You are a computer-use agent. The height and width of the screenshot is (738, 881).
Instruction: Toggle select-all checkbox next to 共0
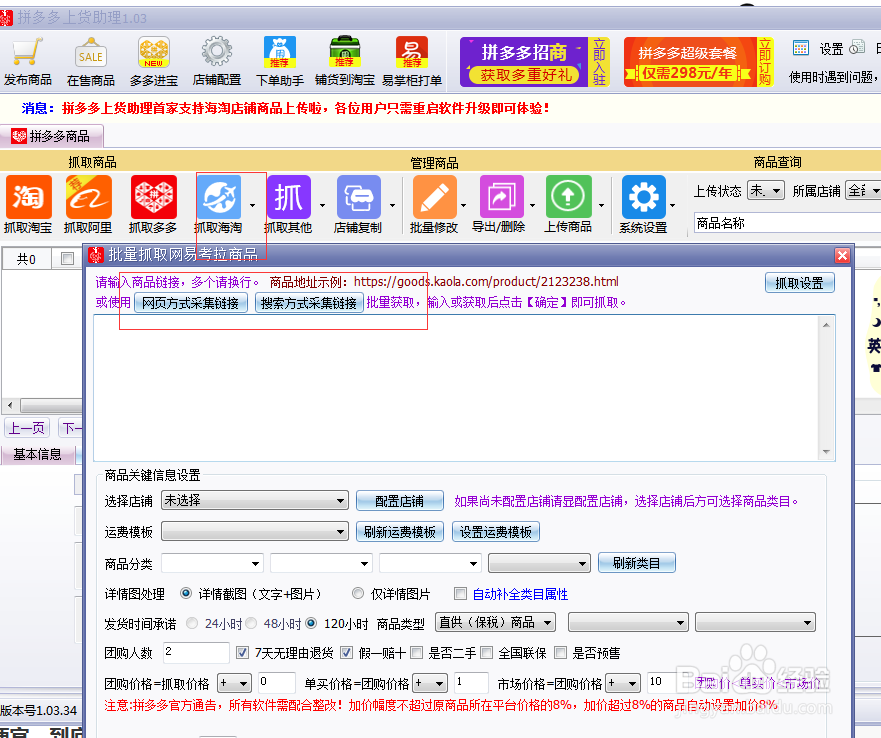67,259
